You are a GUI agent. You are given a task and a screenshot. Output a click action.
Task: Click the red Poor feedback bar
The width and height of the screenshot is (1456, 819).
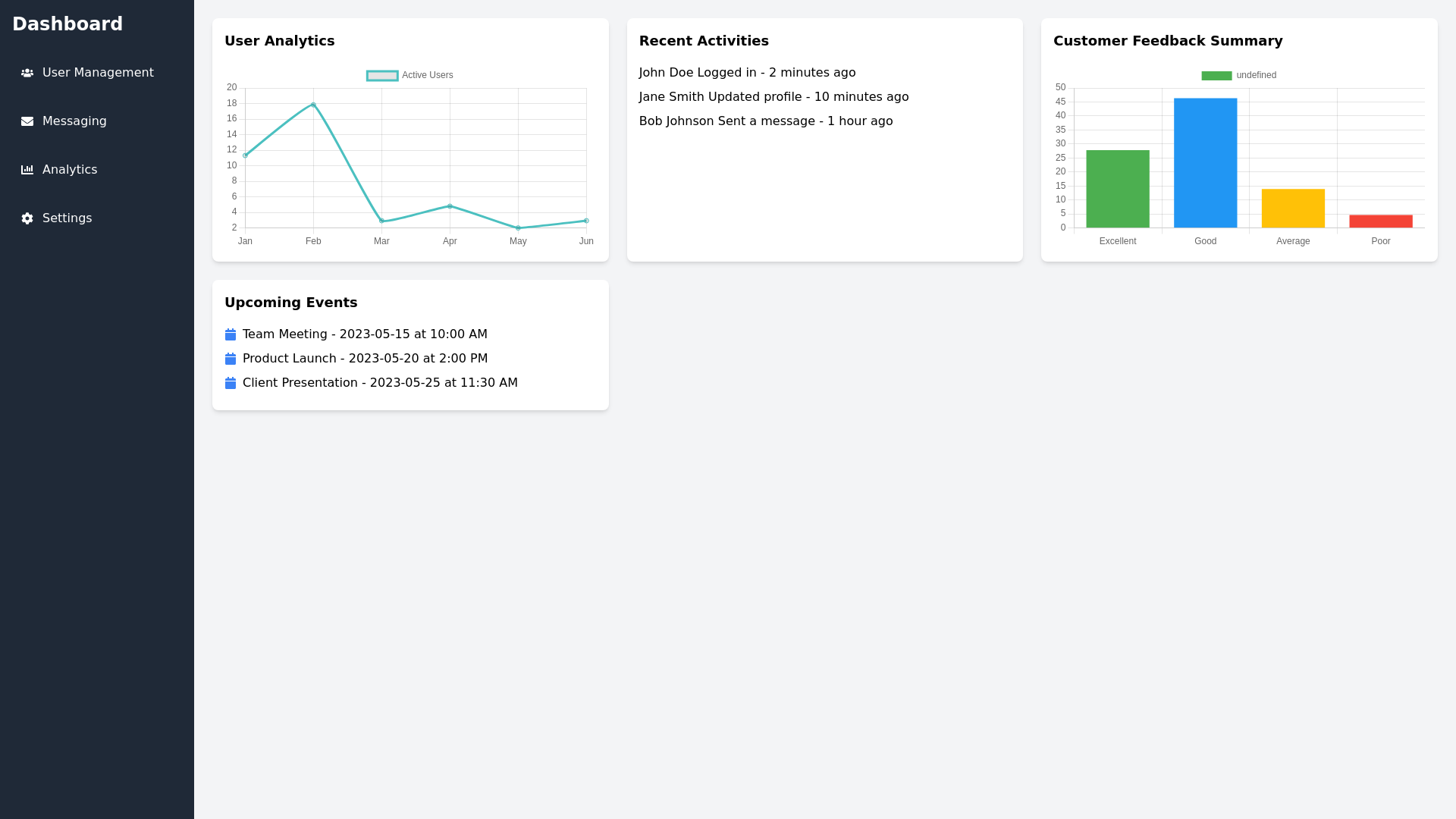pos(1381,221)
